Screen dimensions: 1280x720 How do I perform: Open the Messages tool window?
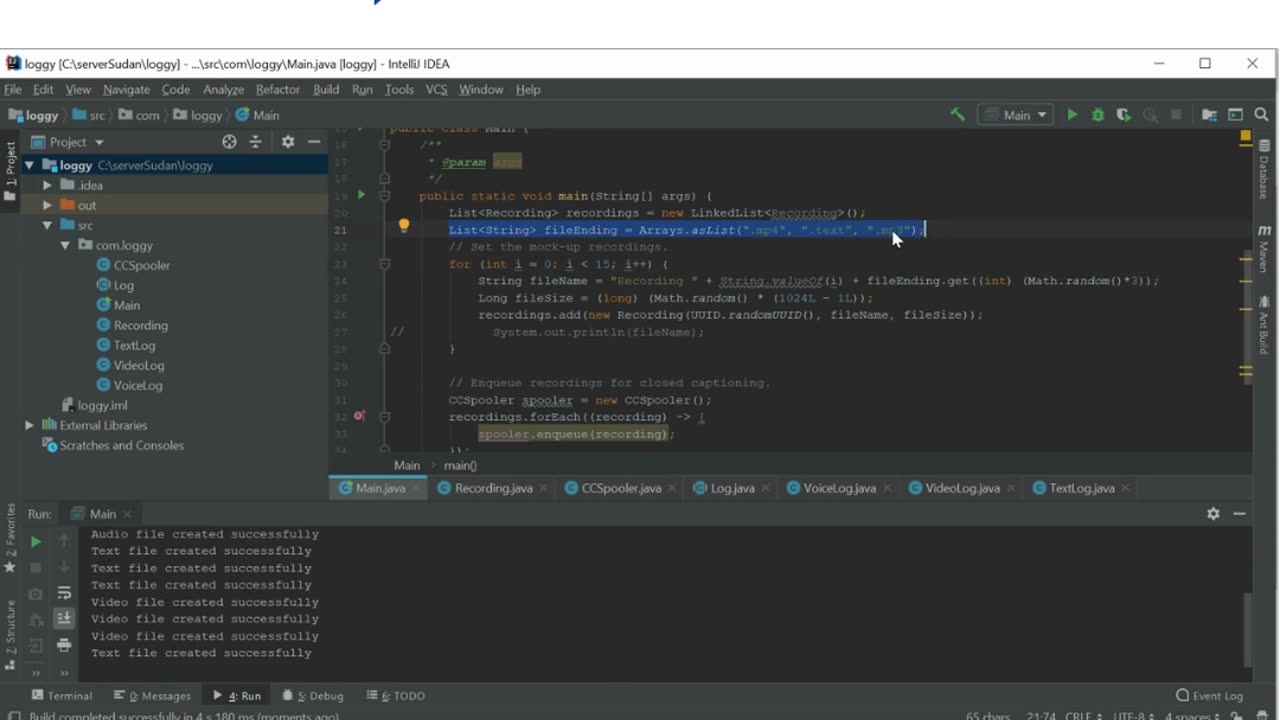click(x=152, y=695)
